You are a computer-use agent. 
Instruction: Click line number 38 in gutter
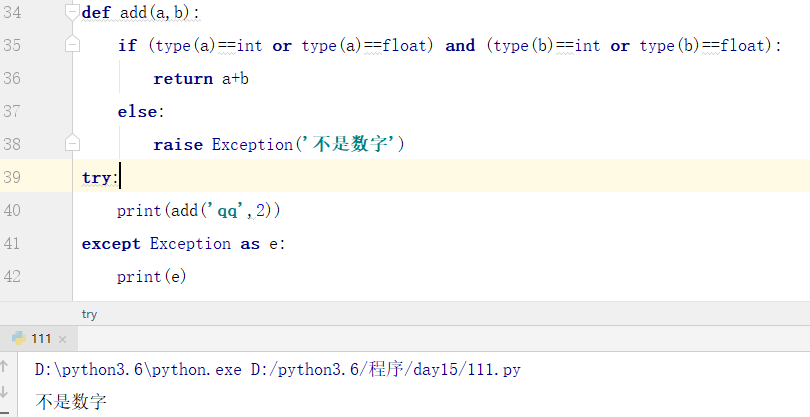tap(12, 144)
